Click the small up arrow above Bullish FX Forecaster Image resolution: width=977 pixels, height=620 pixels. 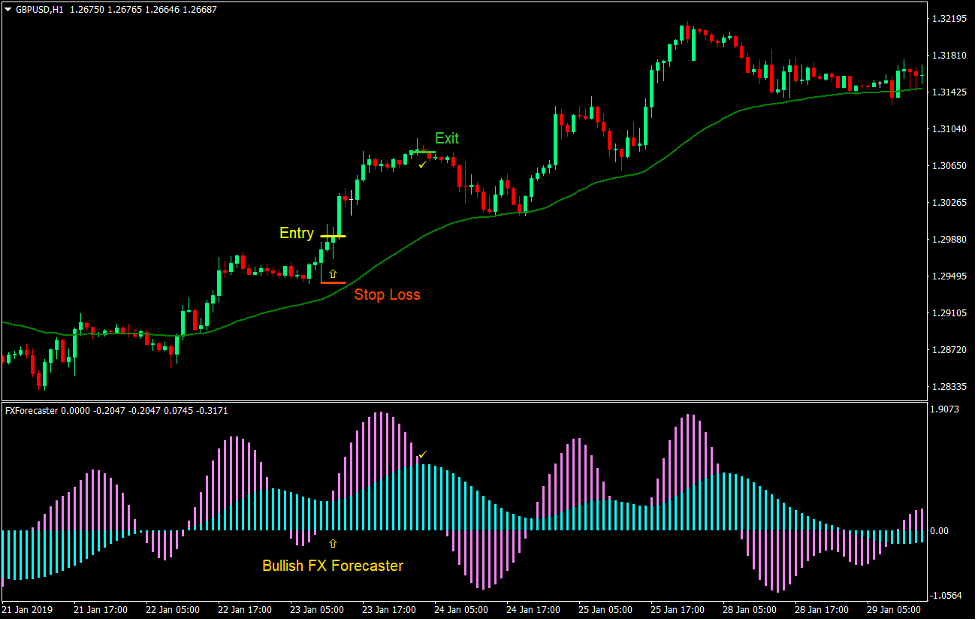coord(333,543)
